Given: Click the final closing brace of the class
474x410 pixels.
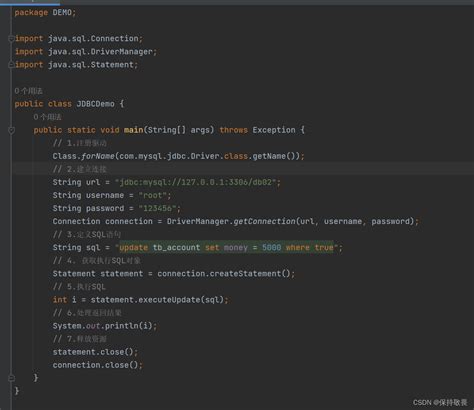Looking at the screenshot, I should [x=17, y=391].
